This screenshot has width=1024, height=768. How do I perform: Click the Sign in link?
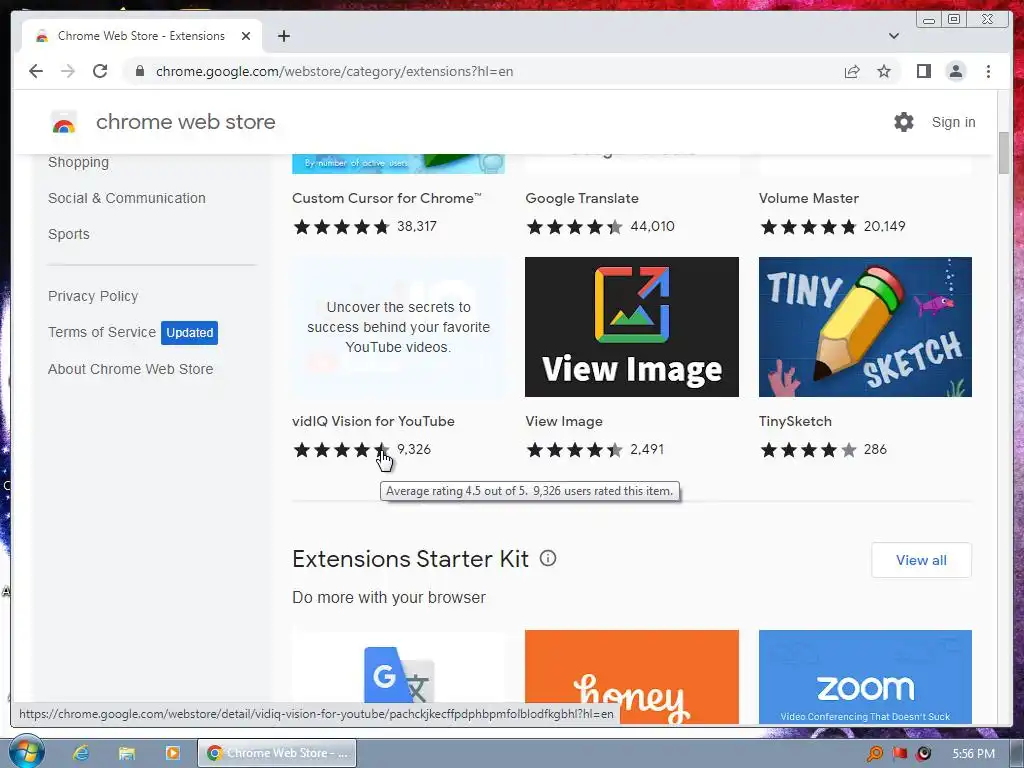[953, 122]
